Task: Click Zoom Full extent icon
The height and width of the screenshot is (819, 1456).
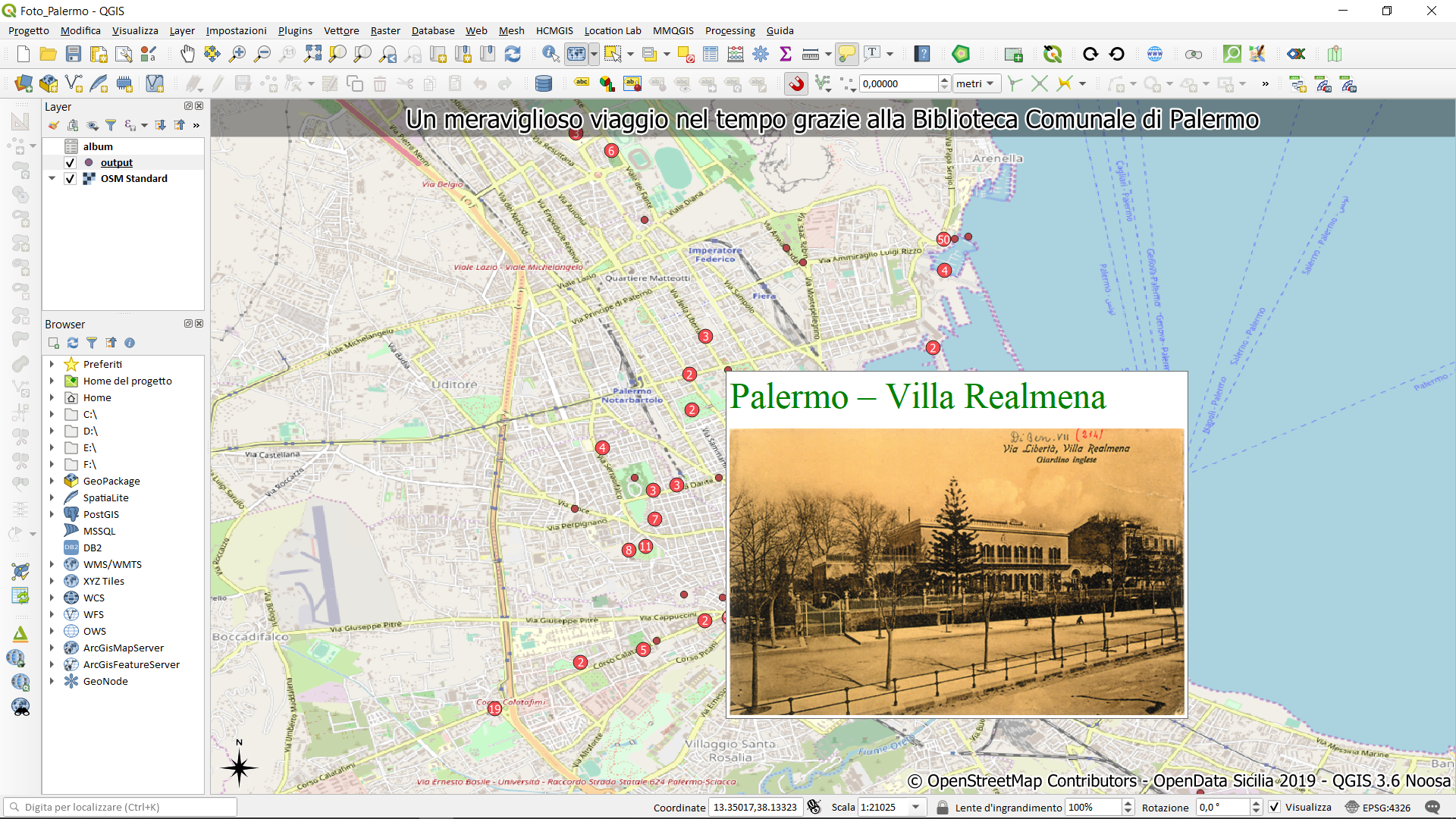Action: coord(312,54)
